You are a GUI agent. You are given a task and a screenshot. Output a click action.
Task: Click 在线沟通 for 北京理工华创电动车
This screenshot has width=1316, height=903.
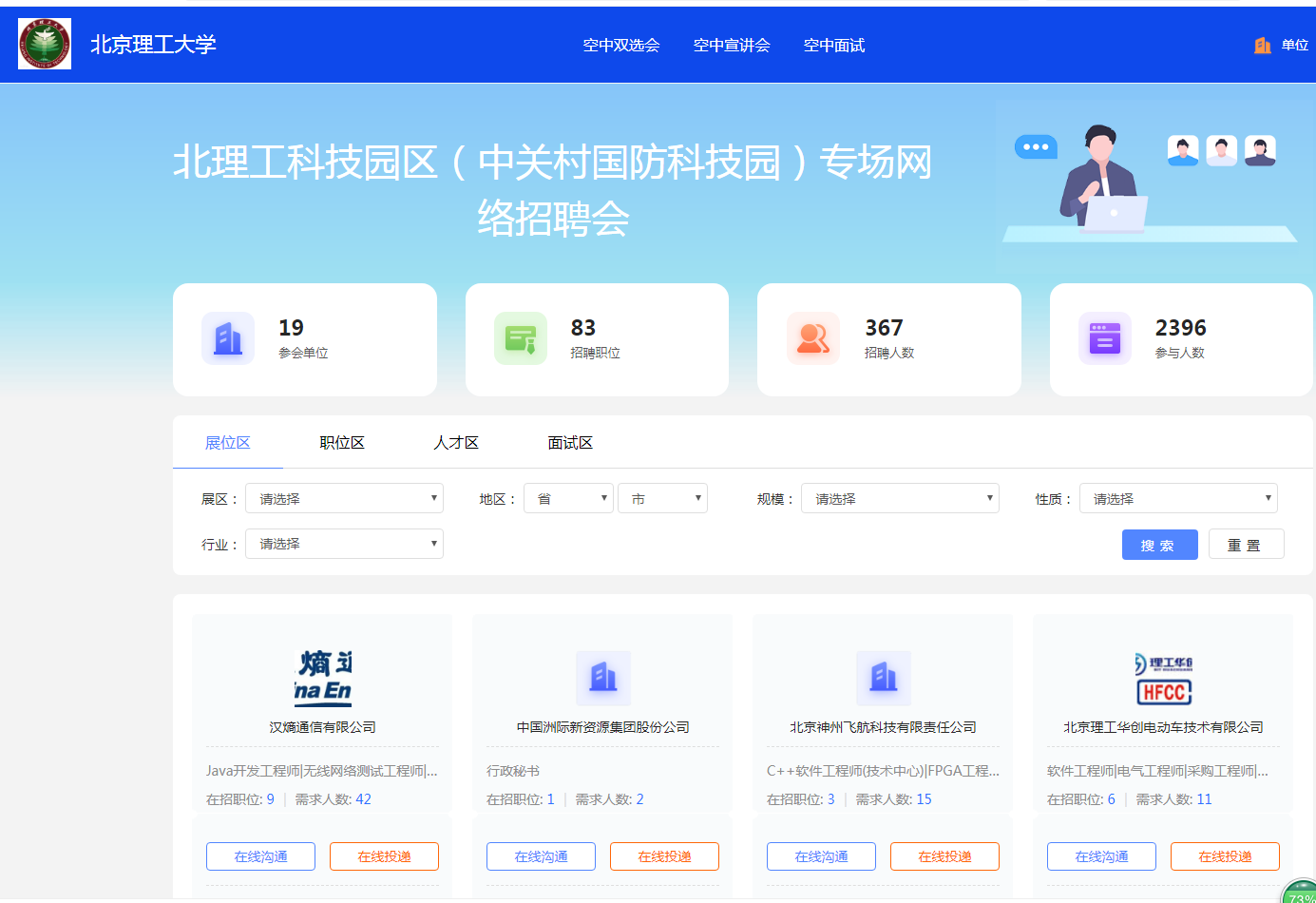pyautogui.click(x=1101, y=856)
